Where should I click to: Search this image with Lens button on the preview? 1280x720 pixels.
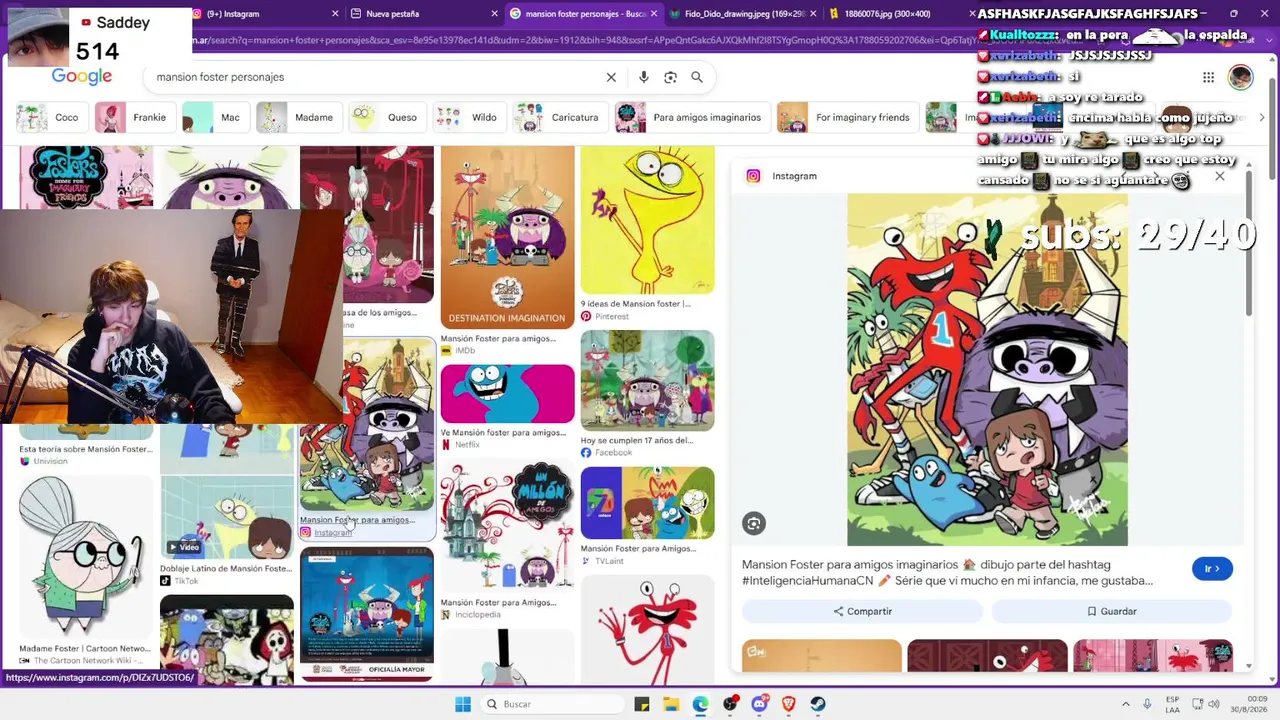pos(754,523)
